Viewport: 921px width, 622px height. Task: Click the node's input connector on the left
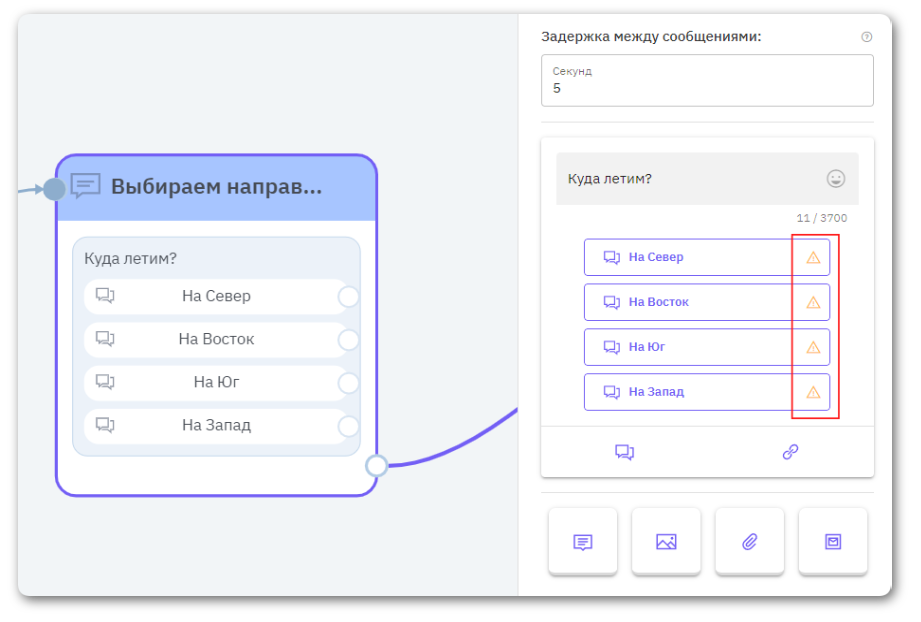pyautogui.click(x=54, y=189)
